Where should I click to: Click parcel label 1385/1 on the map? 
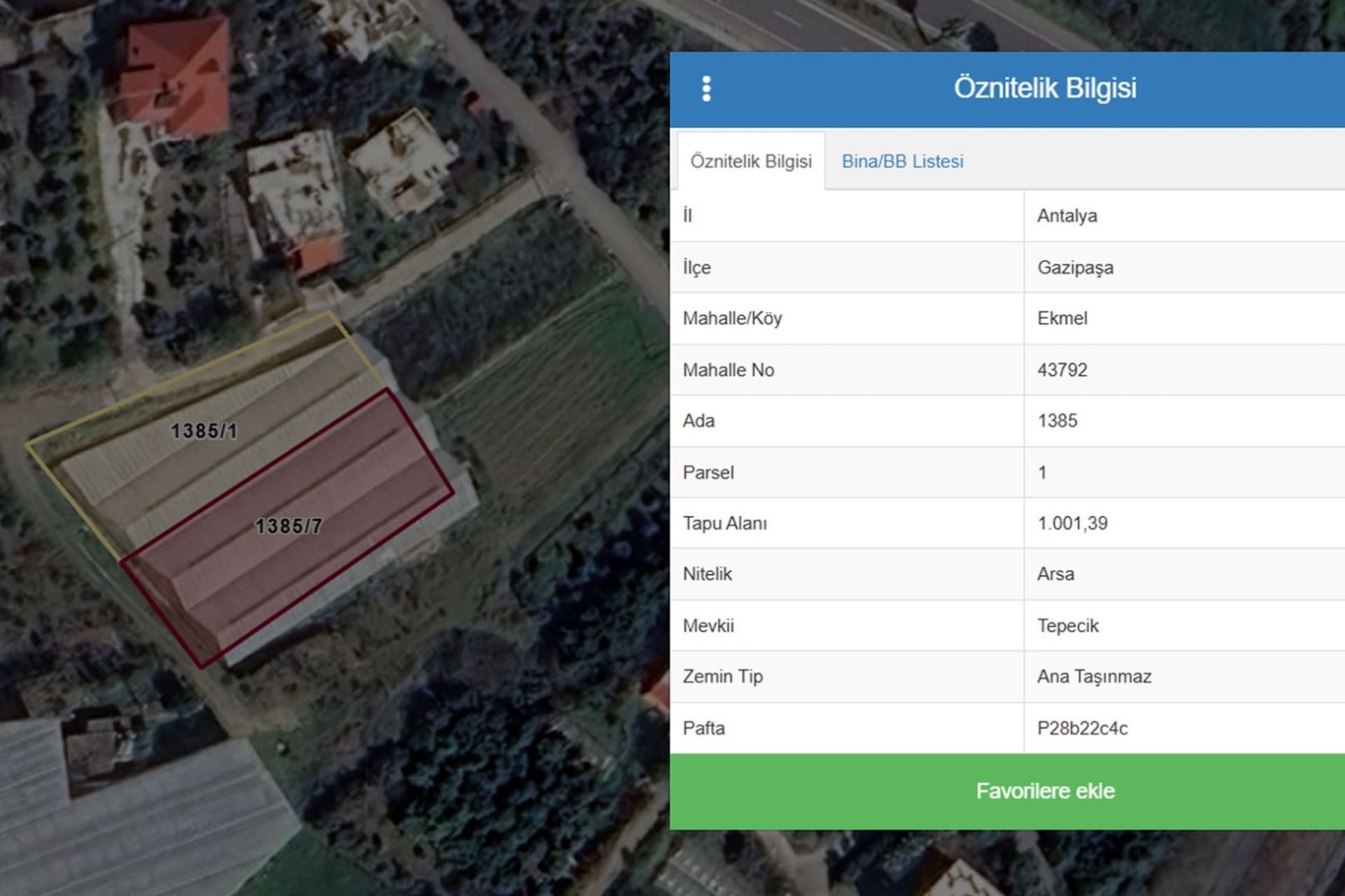[x=204, y=431]
